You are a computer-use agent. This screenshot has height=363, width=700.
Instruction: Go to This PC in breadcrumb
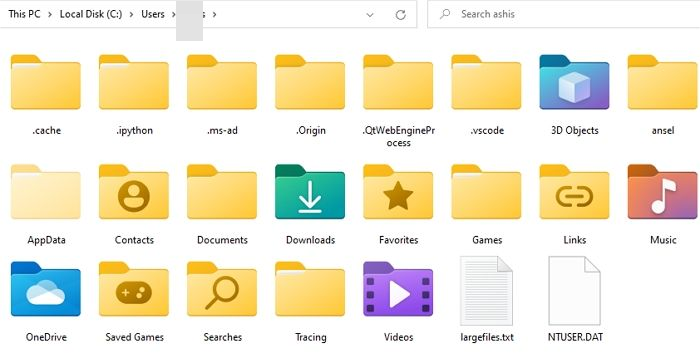pos(24,14)
